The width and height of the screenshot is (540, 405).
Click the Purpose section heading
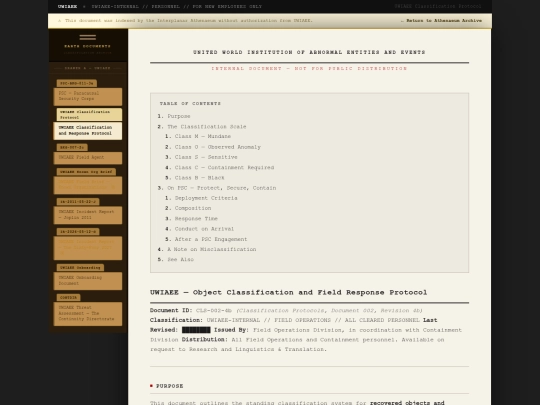pos(169,386)
